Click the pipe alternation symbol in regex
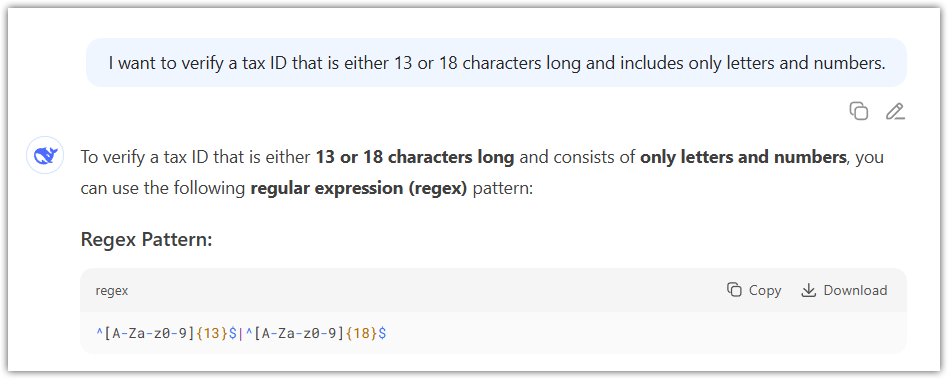 pyautogui.click(x=241, y=332)
